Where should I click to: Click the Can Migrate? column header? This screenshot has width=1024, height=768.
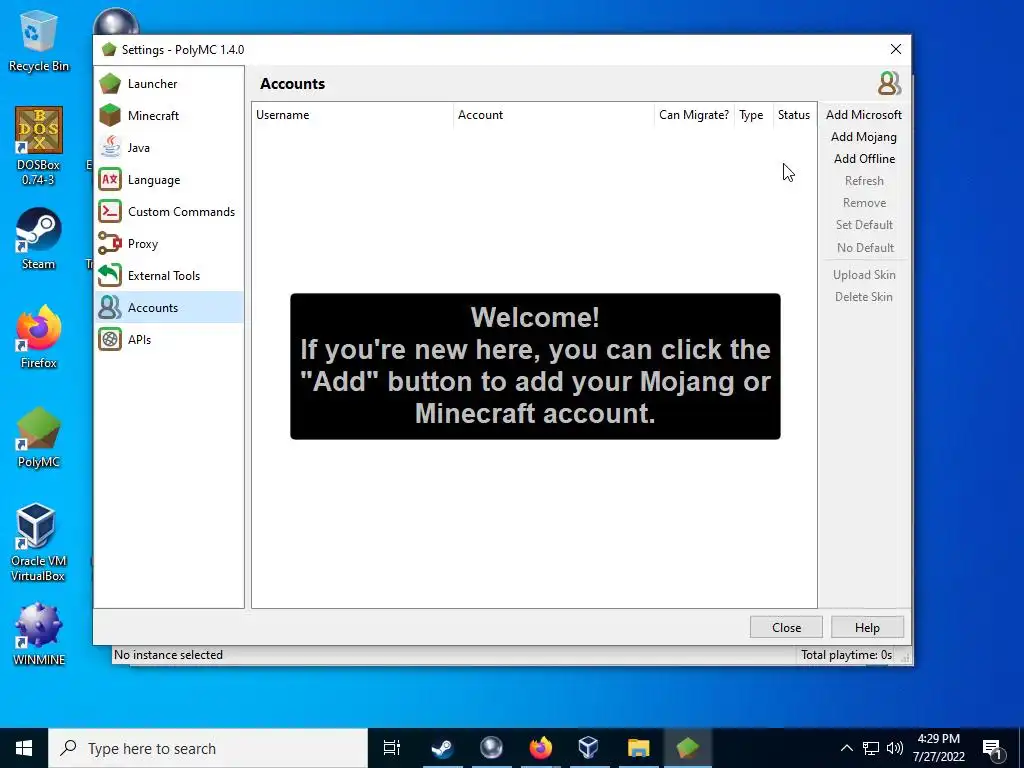pyautogui.click(x=694, y=115)
